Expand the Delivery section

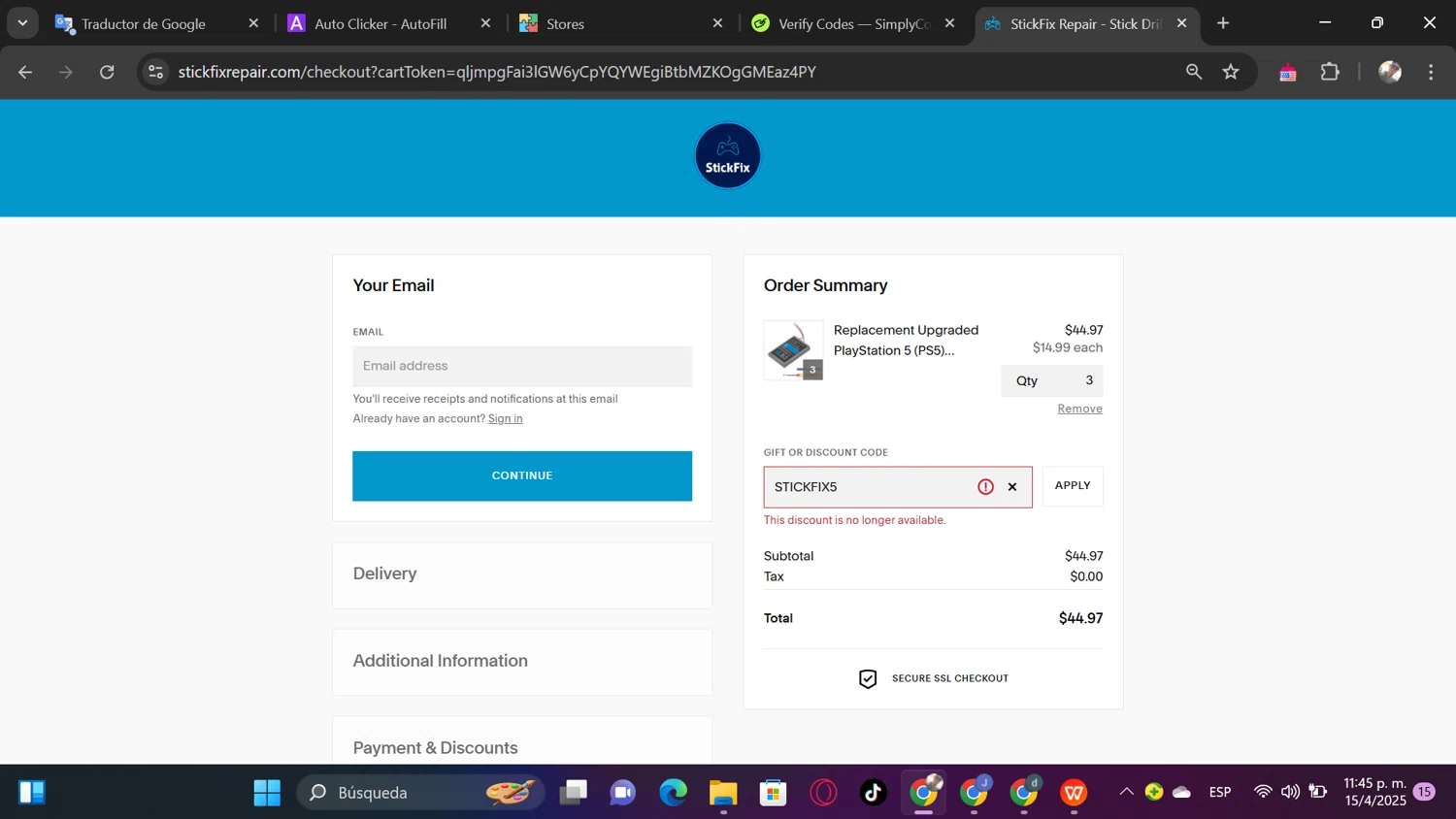coord(522,574)
